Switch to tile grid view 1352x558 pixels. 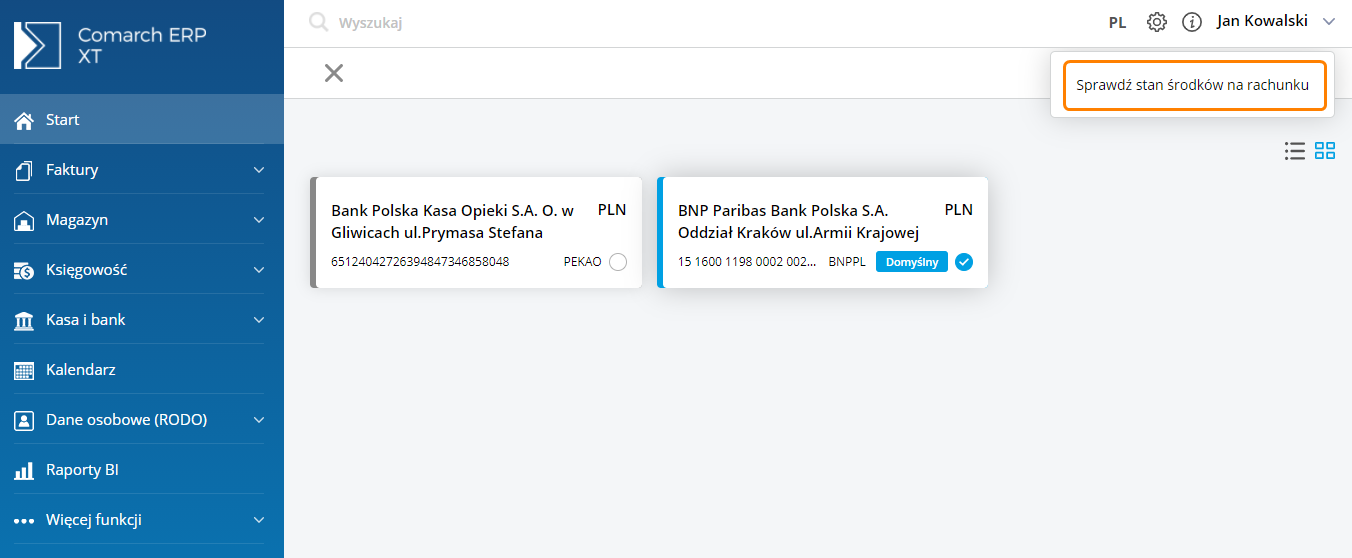[x=1325, y=151]
